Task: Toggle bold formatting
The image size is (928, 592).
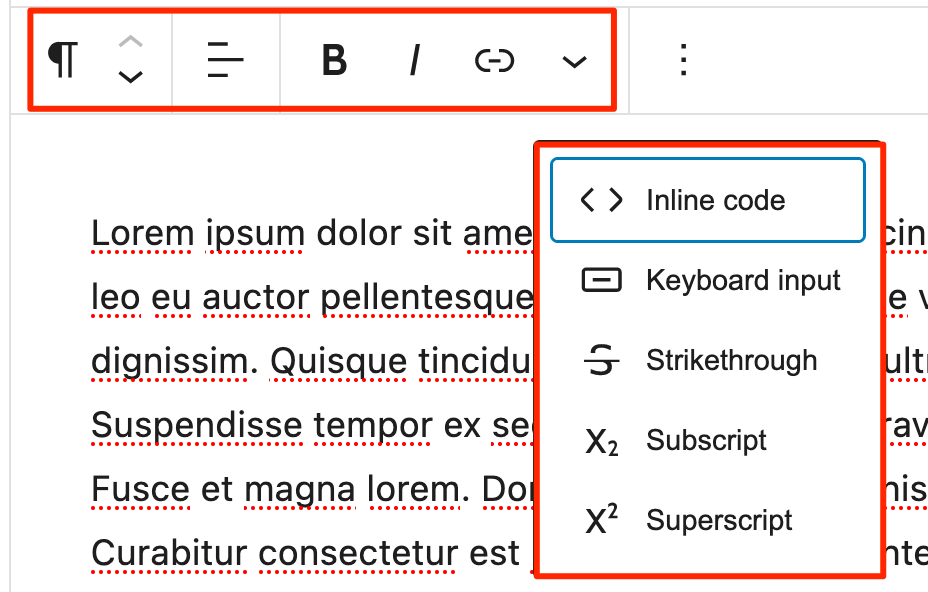Action: click(x=333, y=60)
